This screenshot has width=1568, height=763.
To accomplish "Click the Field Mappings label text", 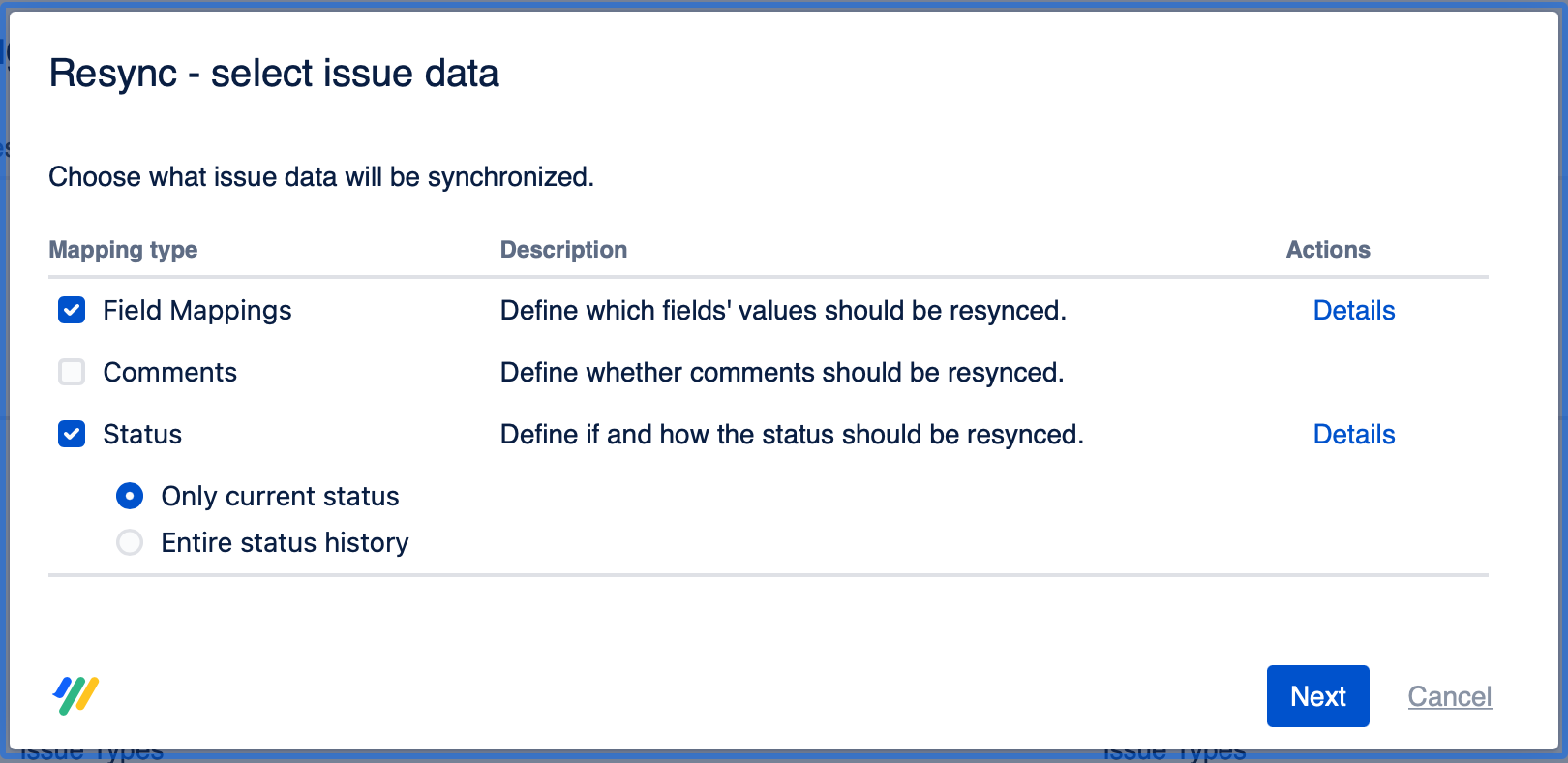I will tap(197, 310).
